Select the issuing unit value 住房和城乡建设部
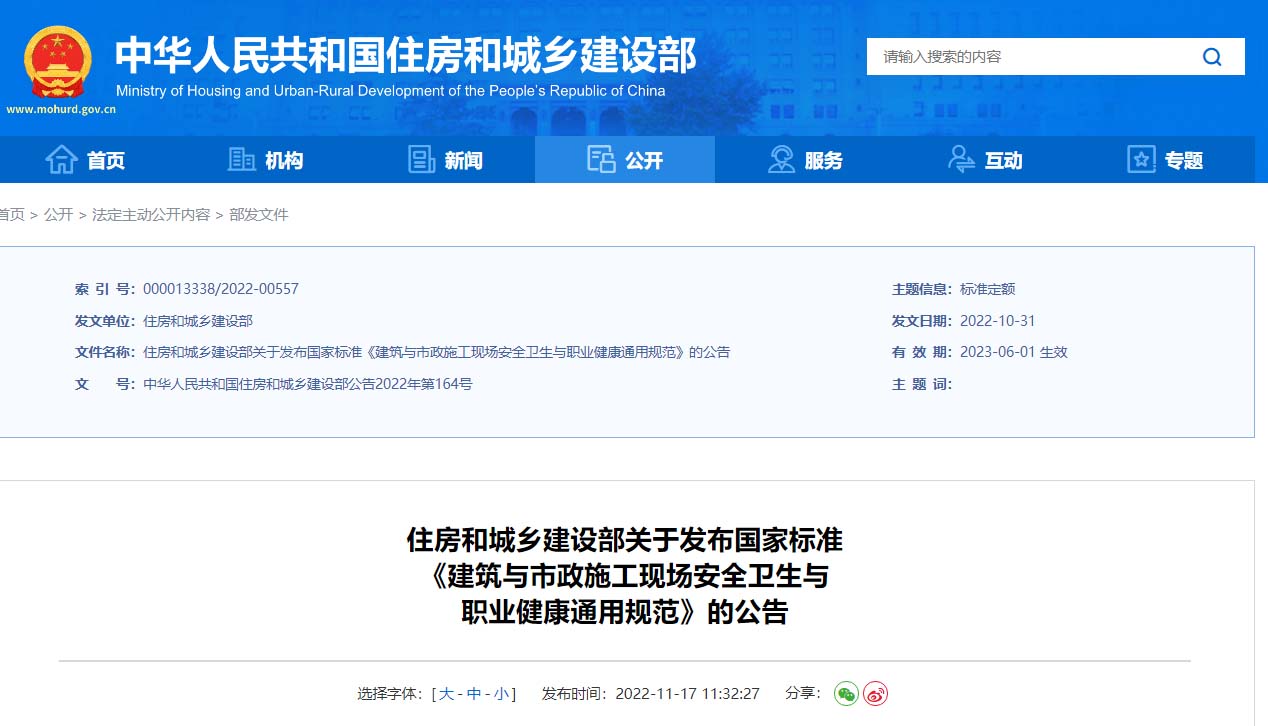Image resolution: width=1268 pixels, height=726 pixels. [198, 321]
